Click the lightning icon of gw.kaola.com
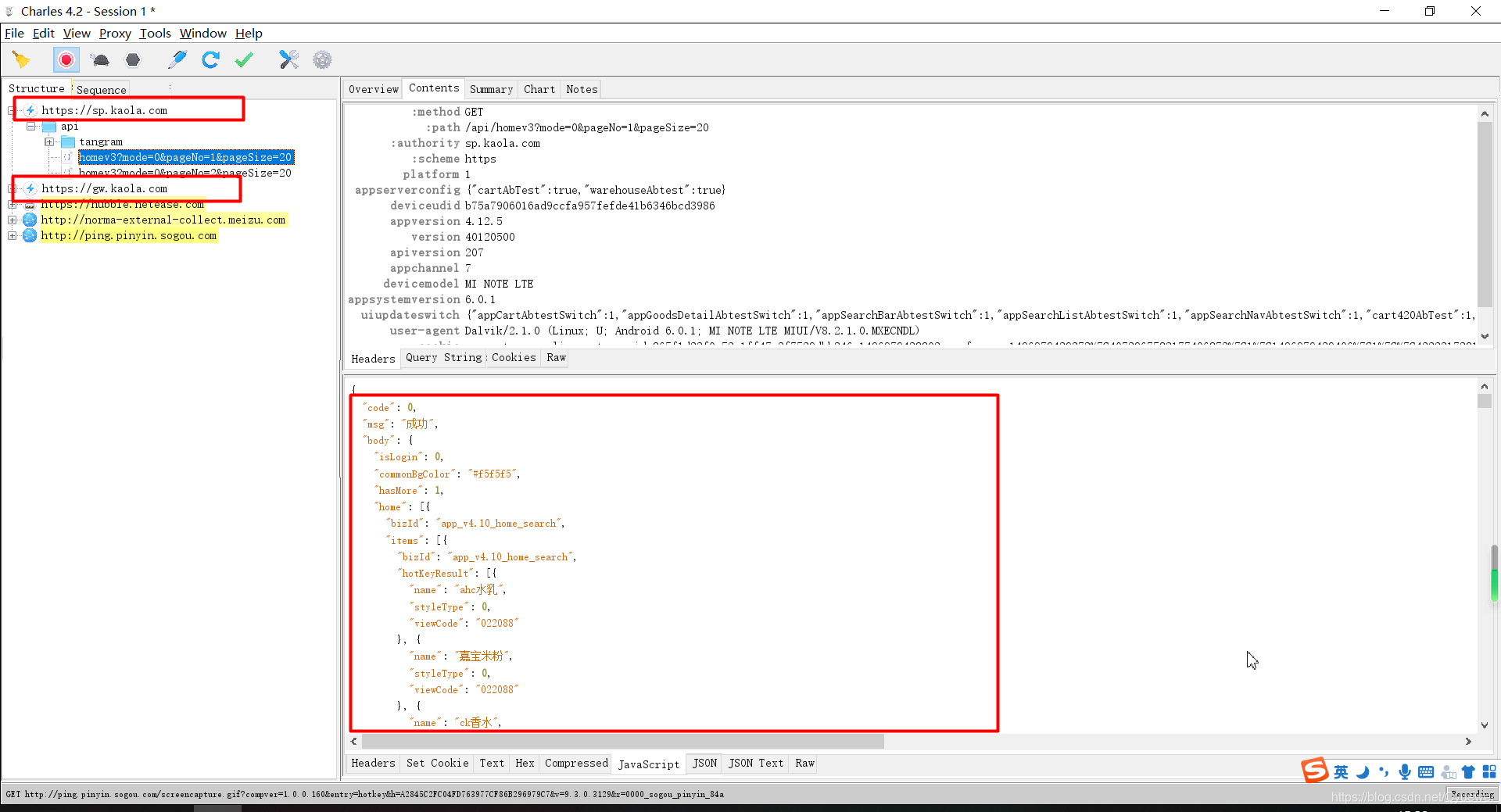1501x812 pixels. click(30, 189)
